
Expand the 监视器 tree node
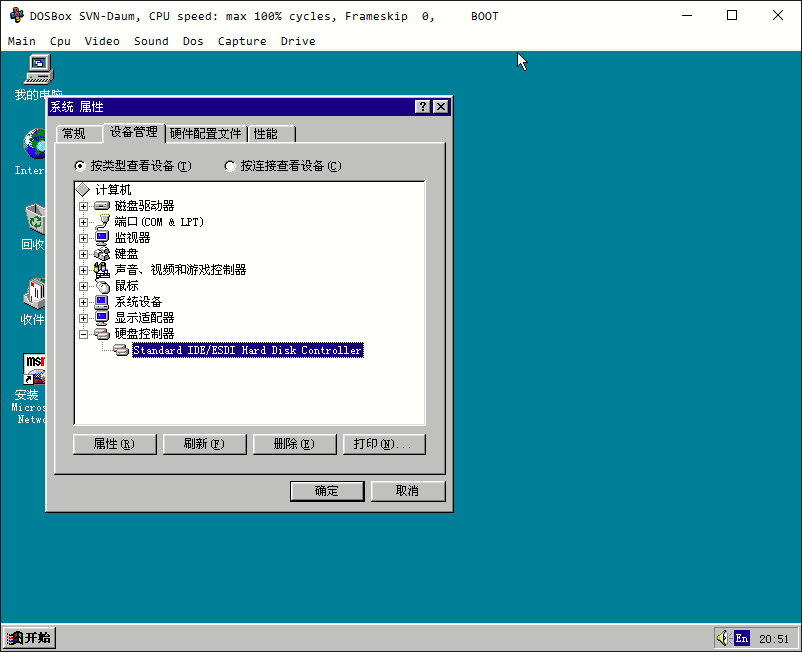click(83, 238)
